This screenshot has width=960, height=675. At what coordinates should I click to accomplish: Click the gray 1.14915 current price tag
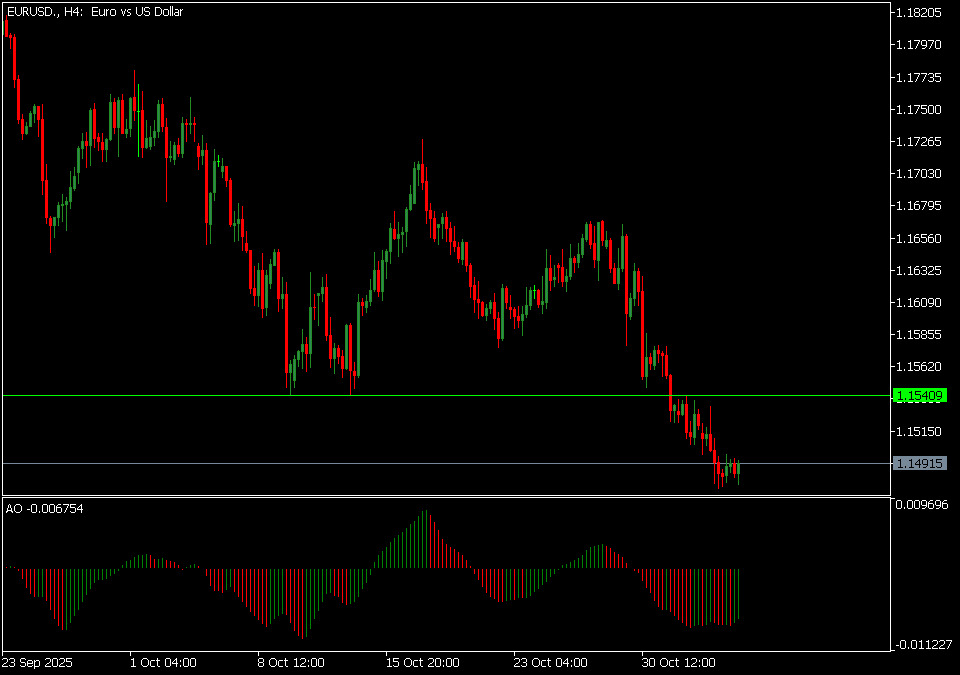[918, 464]
